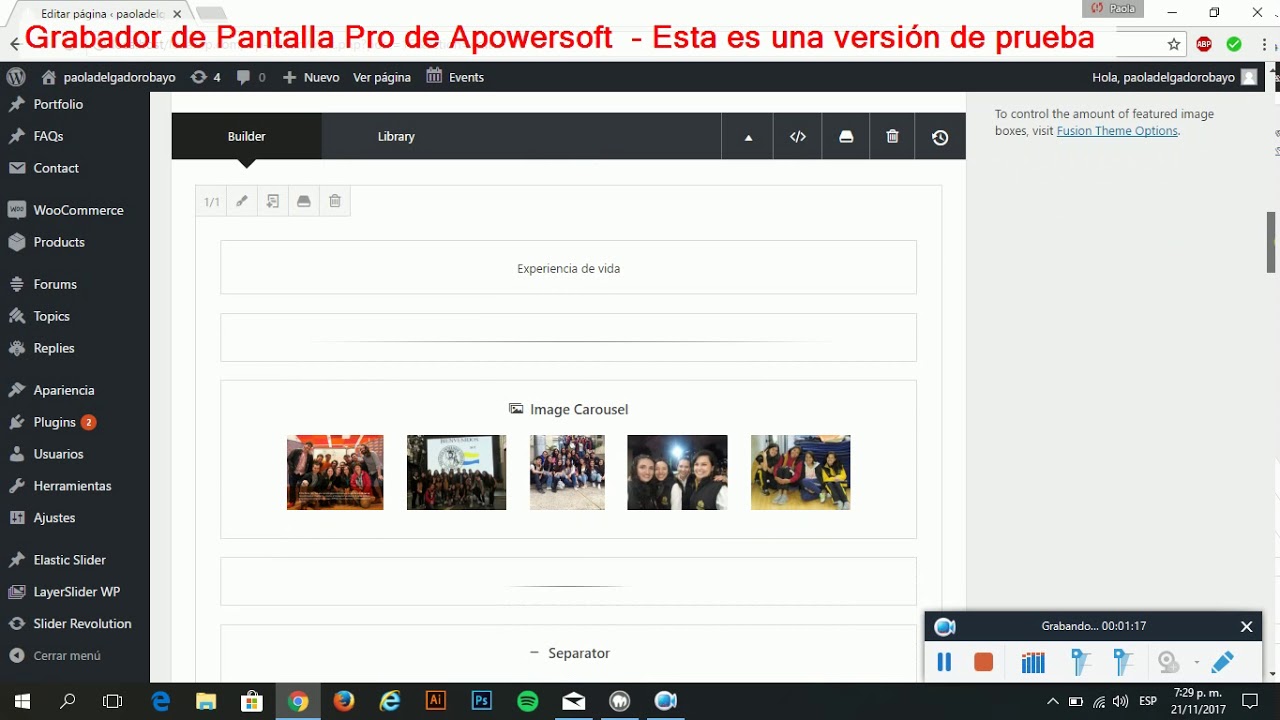The width and height of the screenshot is (1280, 720).
Task: Toggle the builder collapse arrow icon
Action: point(748,137)
